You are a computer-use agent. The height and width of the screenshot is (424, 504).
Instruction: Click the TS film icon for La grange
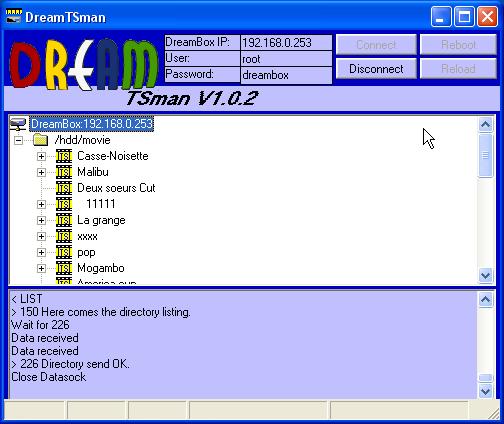pos(64,220)
